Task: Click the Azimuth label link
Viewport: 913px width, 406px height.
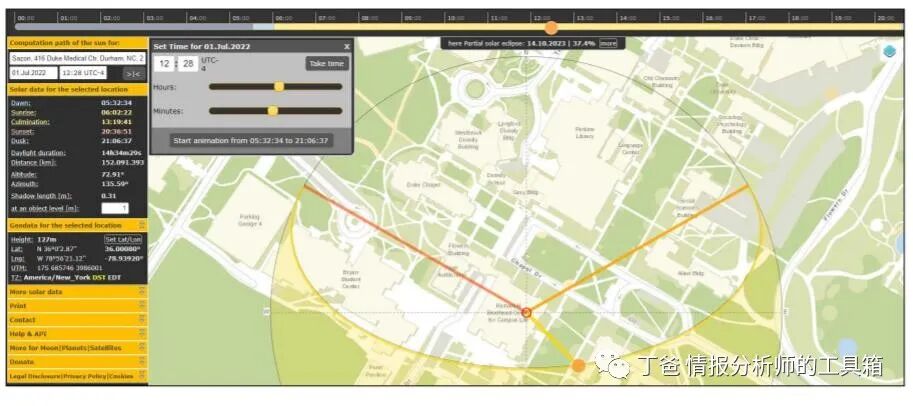Action: coord(24,183)
